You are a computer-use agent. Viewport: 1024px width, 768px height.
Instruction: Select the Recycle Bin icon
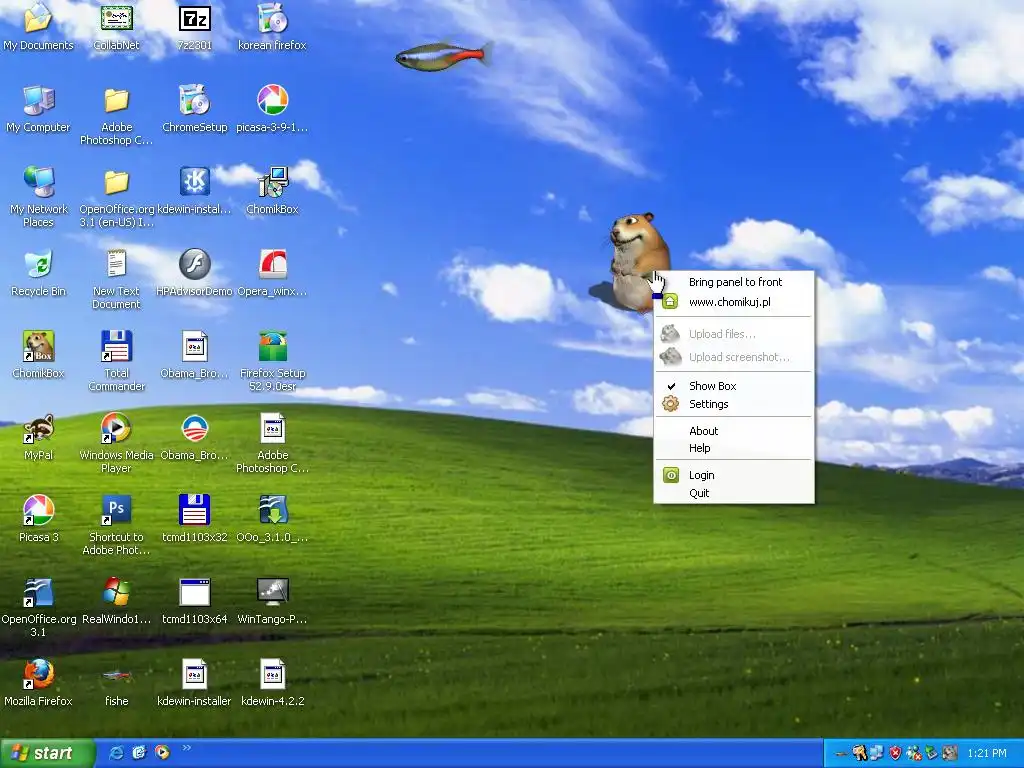pyautogui.click(x=38, y=273)
